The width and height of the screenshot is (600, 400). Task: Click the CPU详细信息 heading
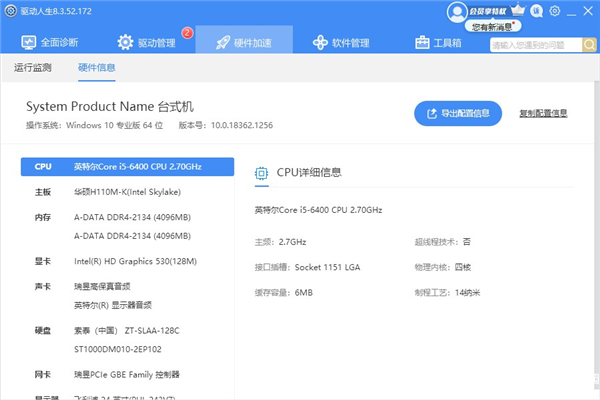point(309,173)
